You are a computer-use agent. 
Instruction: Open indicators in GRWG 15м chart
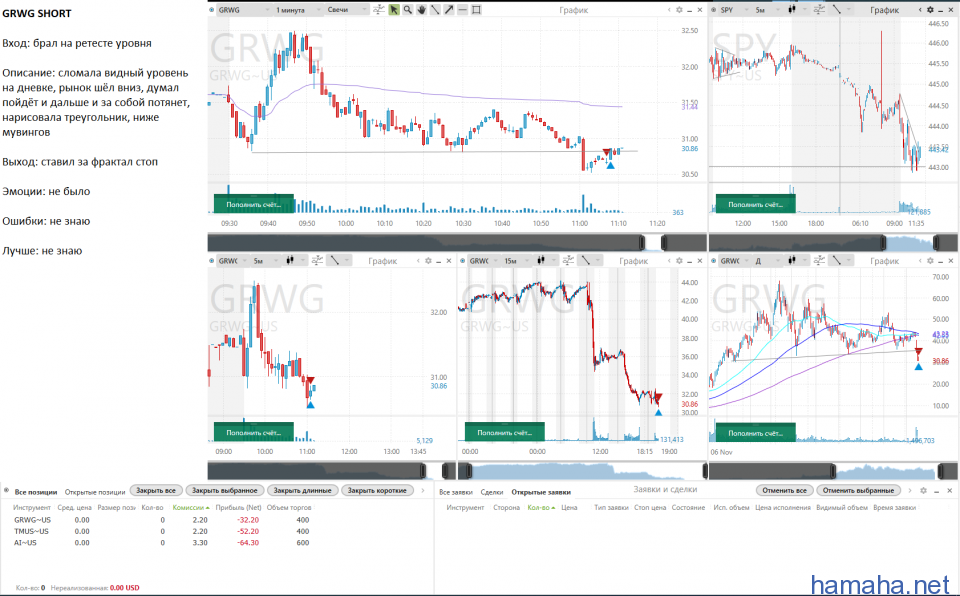568,261
